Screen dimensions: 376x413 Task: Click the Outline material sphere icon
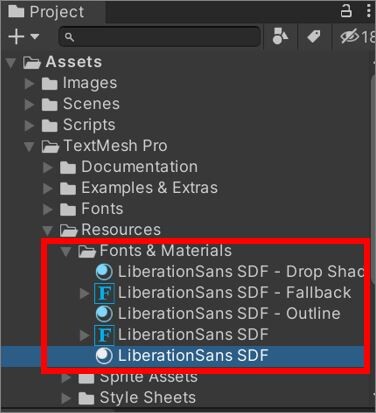[x=104, y=314]
